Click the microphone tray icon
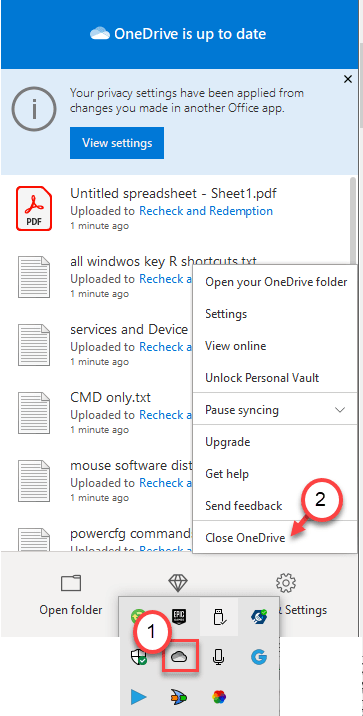The height and width of the screenshot is (716, 363). click(219, 657)
